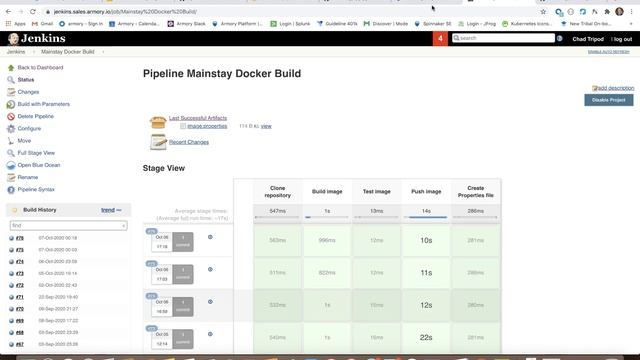Focus the Build History find field

point(68,225)
